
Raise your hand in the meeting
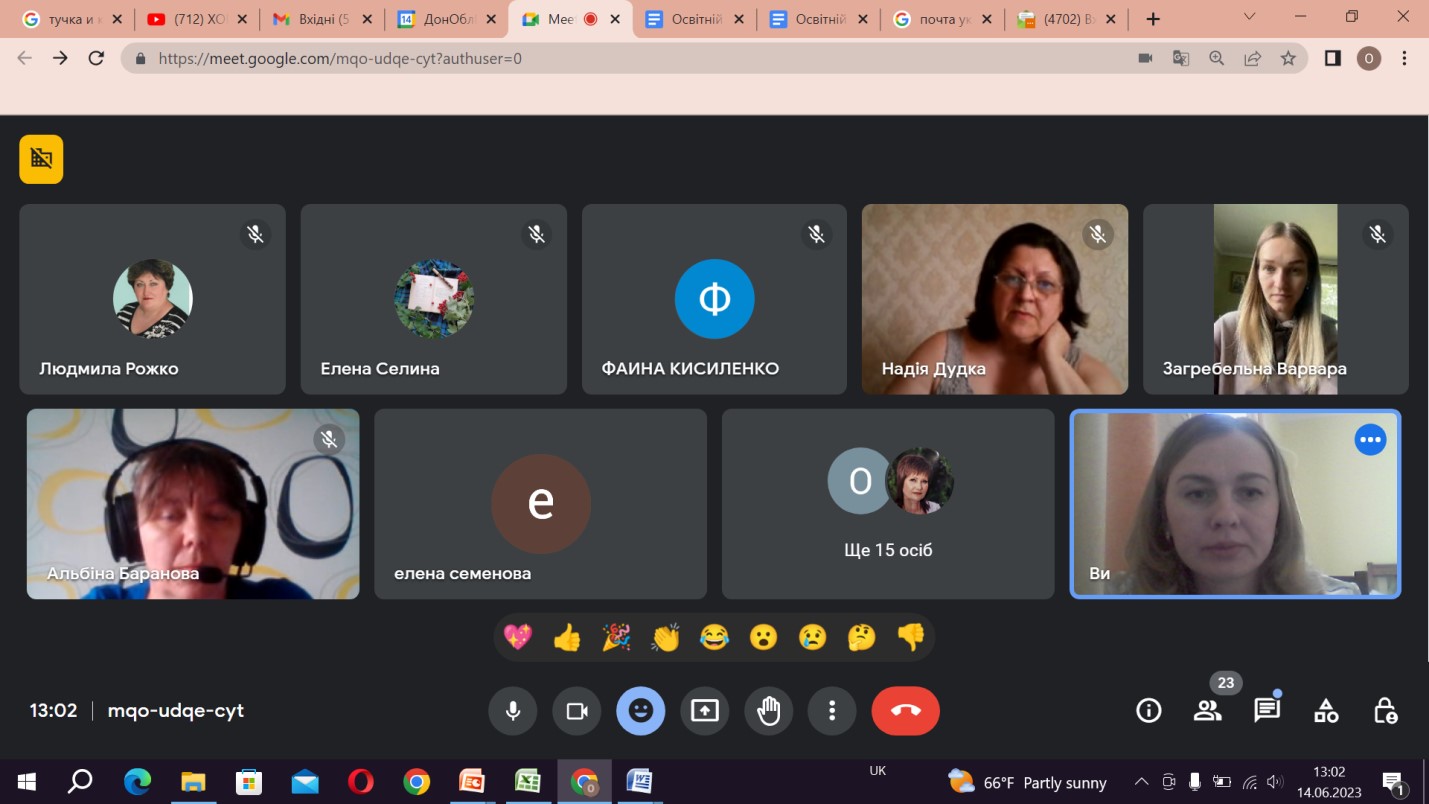click(769, 711)
